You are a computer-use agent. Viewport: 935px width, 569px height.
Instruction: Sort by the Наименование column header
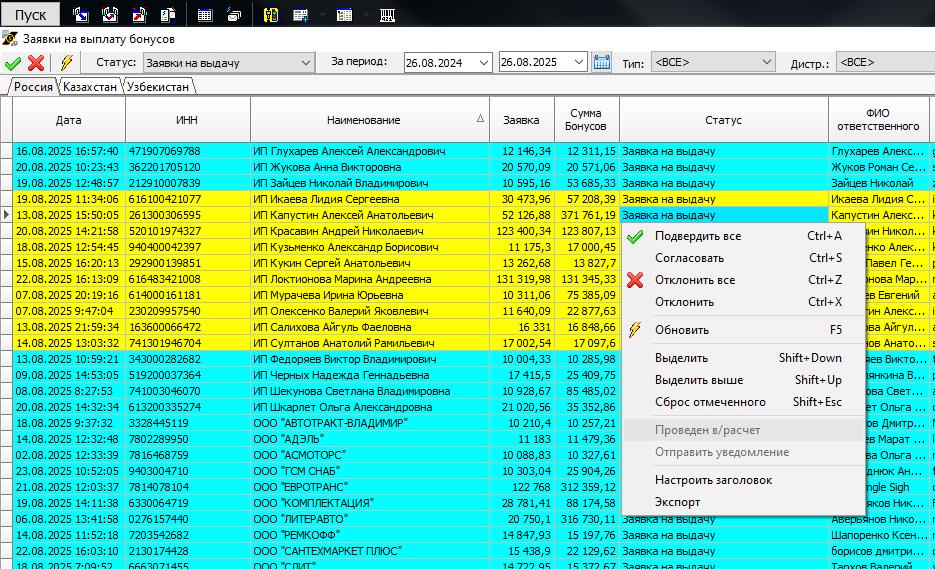370,120
